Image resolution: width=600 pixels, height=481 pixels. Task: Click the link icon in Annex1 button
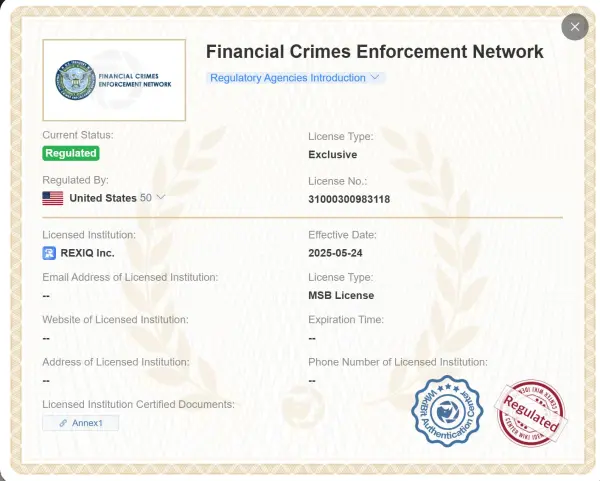coord(64,423)
